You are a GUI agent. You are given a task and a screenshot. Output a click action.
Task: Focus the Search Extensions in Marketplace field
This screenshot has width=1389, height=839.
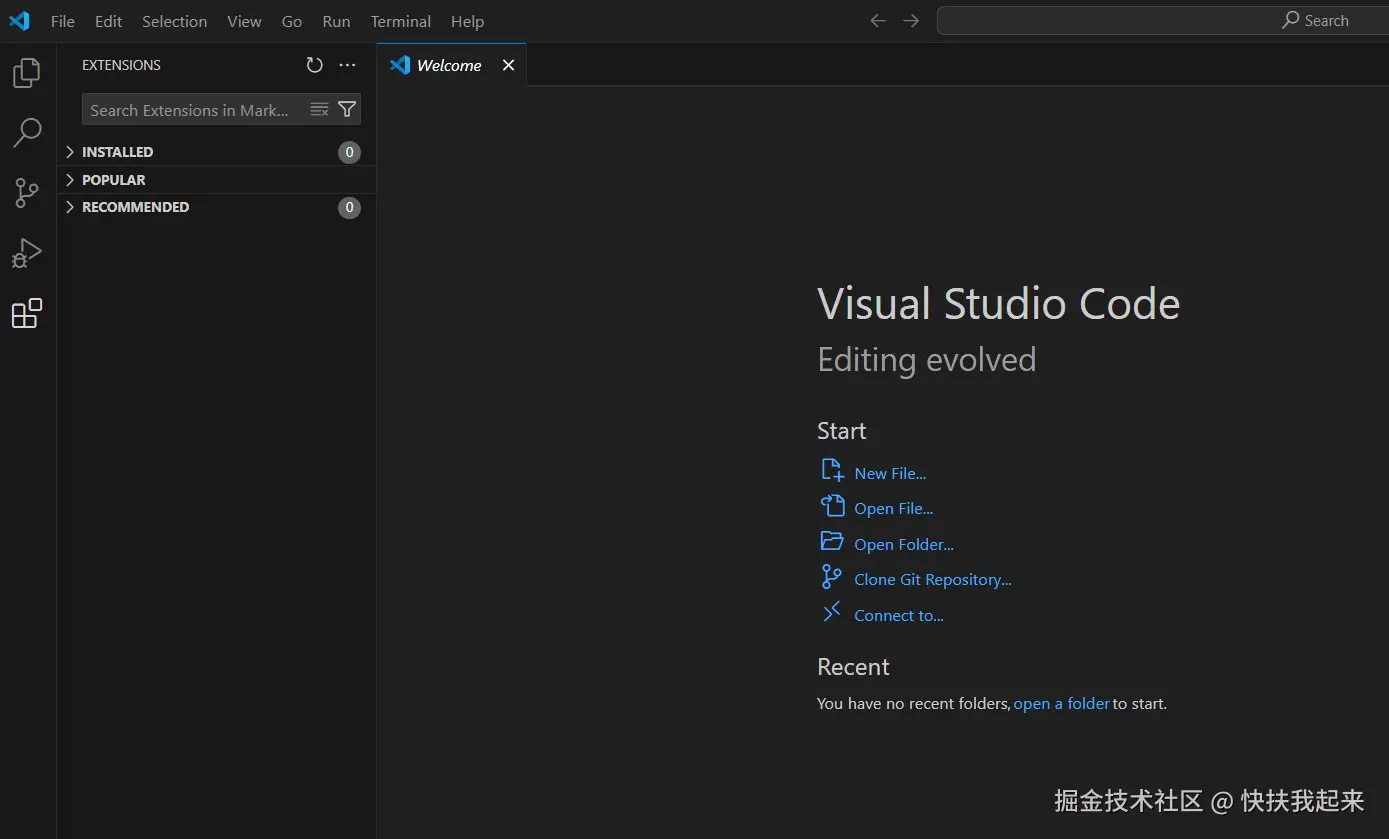[190, 110]
